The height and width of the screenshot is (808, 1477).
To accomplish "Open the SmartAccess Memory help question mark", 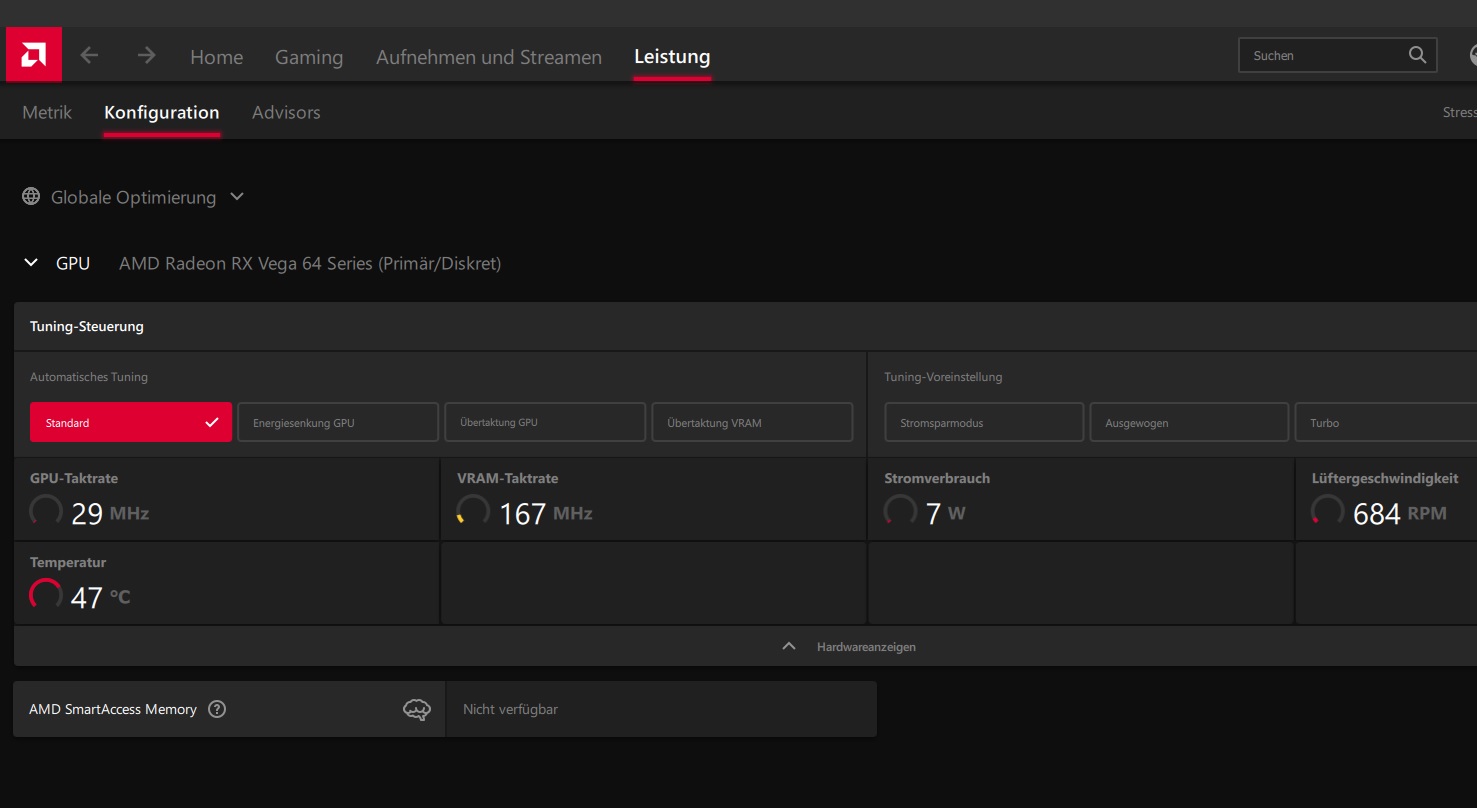I will (x=217, y=709).
